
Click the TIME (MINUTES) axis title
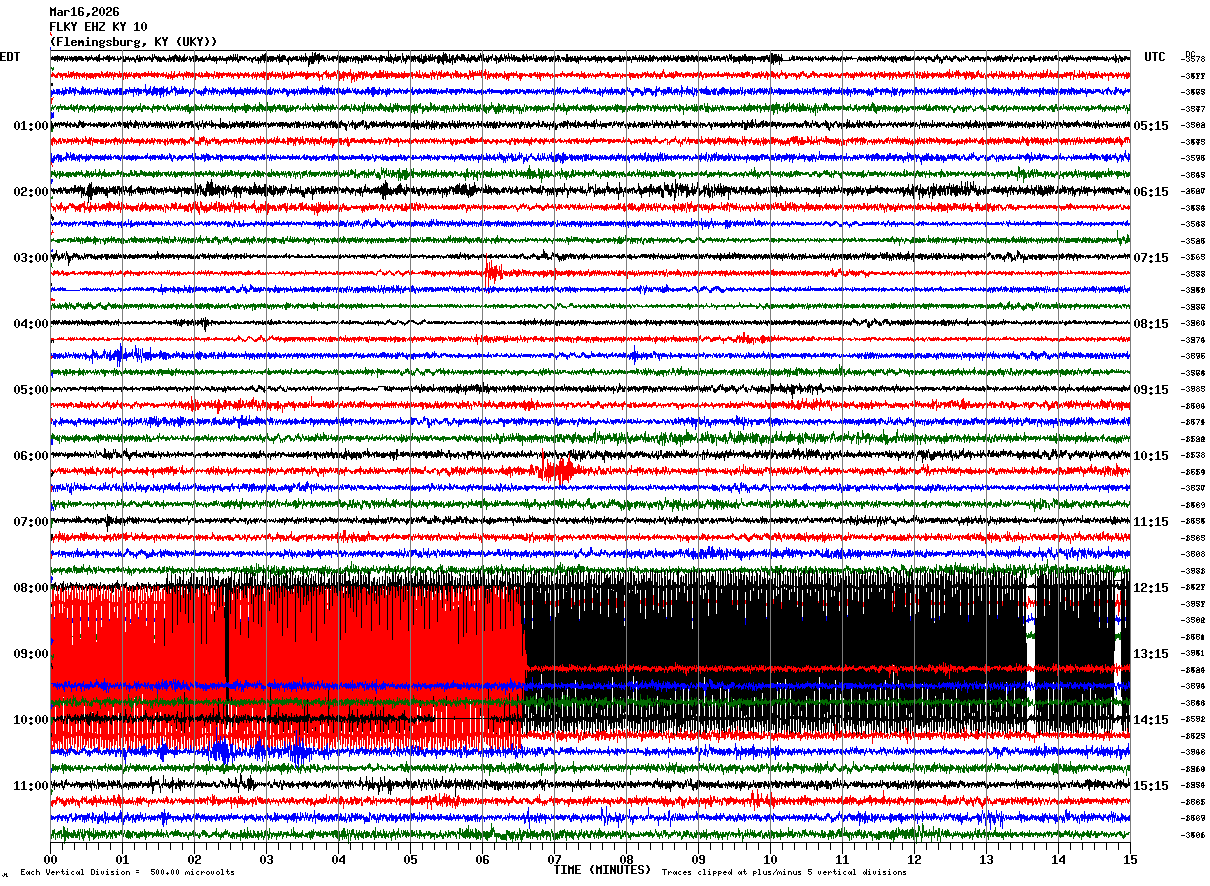(x=602, y=870)
